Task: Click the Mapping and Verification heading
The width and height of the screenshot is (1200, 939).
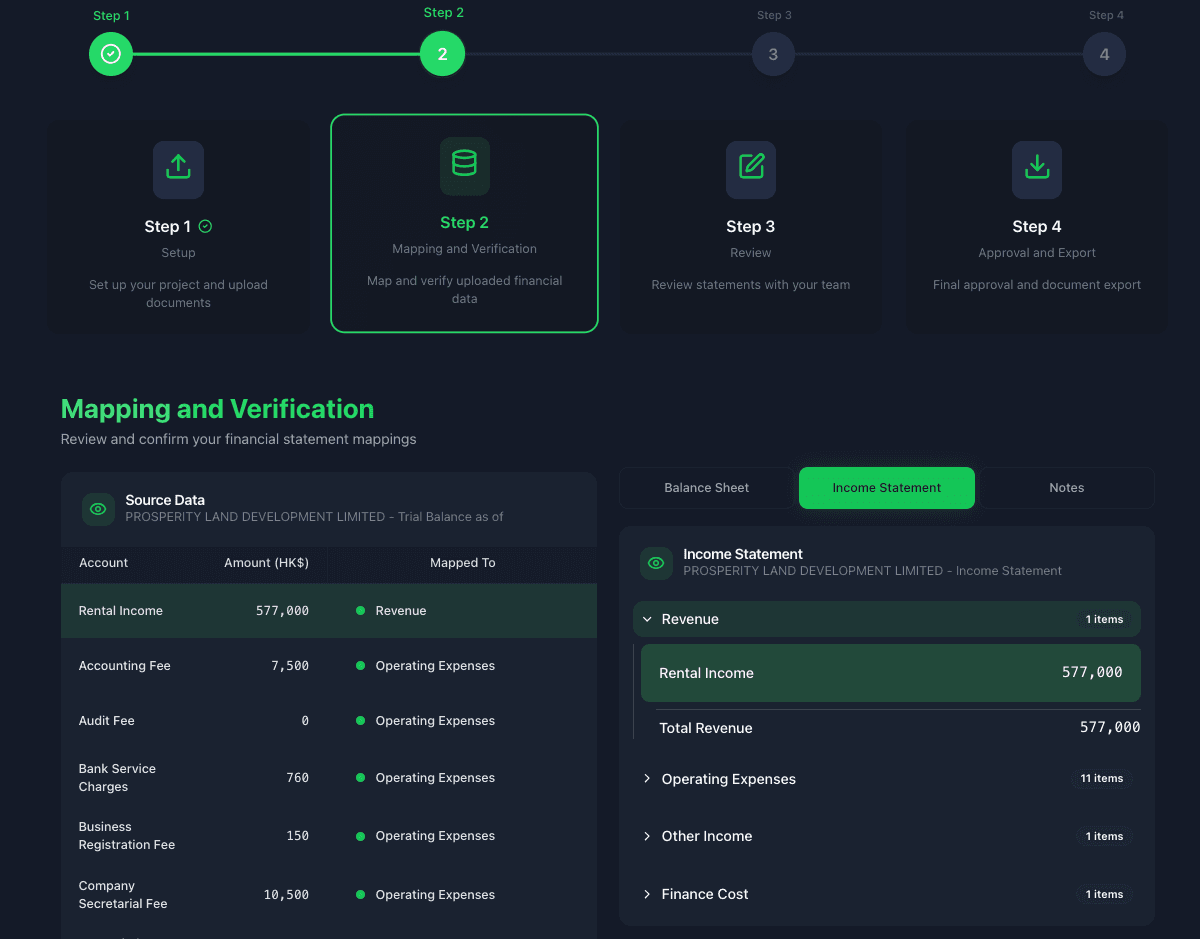Action: (218, 409)
